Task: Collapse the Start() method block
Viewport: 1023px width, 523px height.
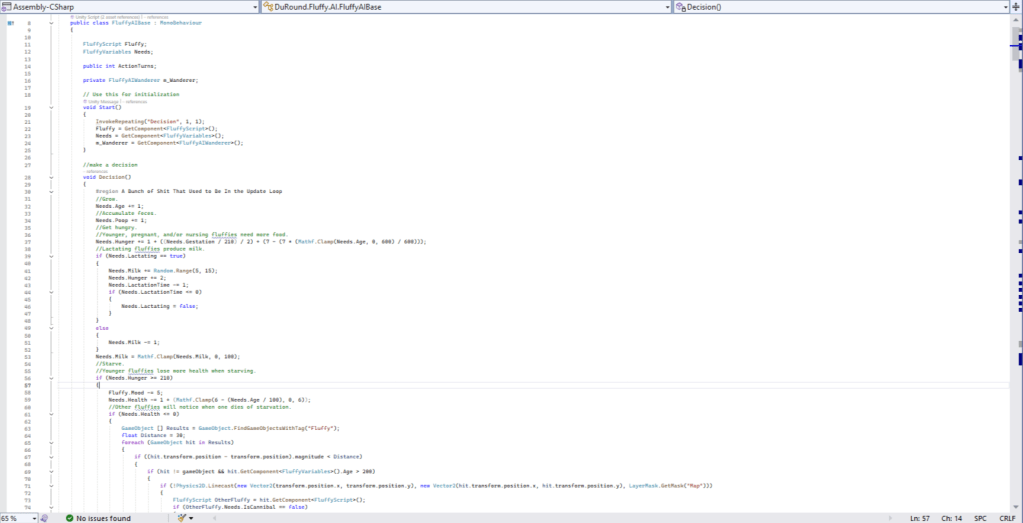Action: click(53, 107)
